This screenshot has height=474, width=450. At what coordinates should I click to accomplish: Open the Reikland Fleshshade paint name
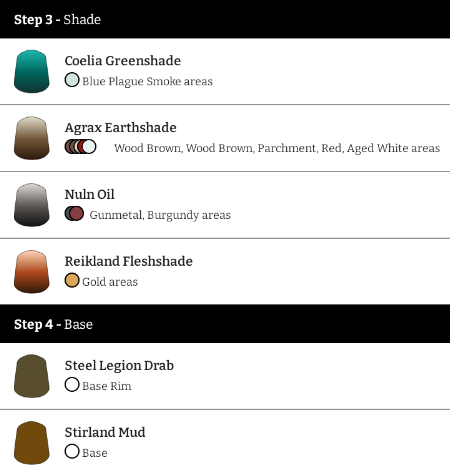[128, 261]
